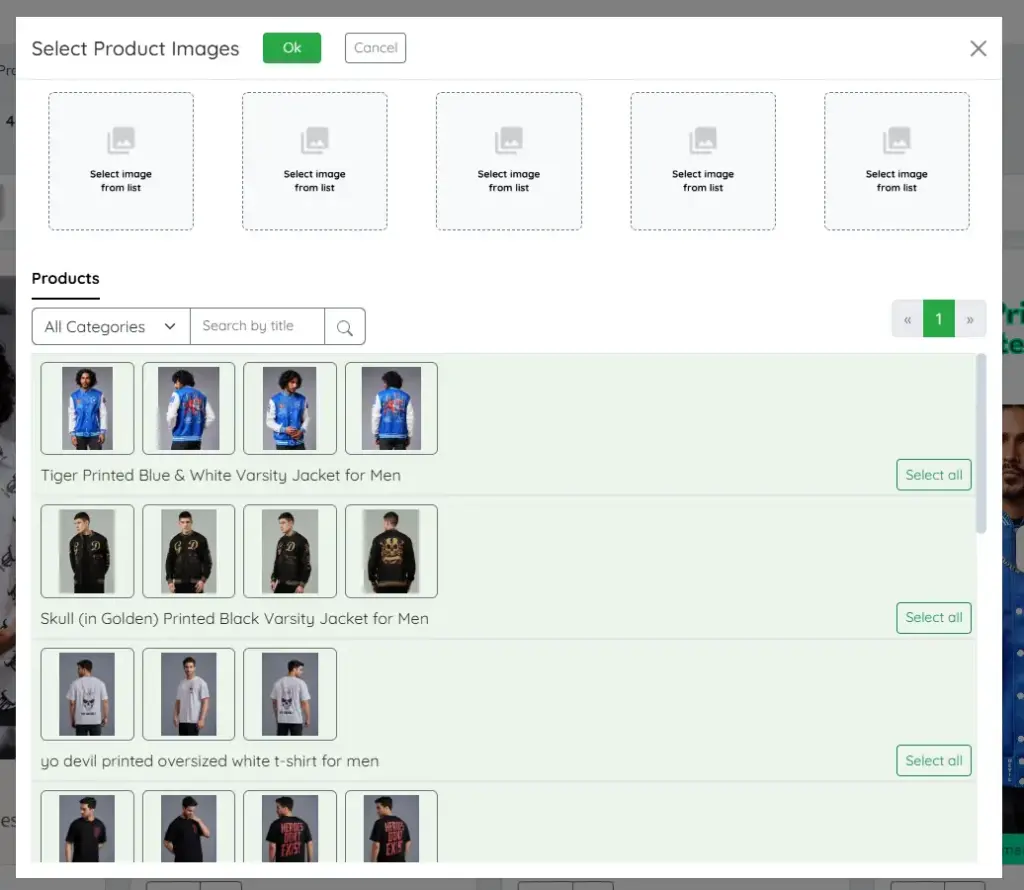Toggle selection of first blue varsity jacket thumbnail
Screen dimensions: 1024x890
[87, 408]
